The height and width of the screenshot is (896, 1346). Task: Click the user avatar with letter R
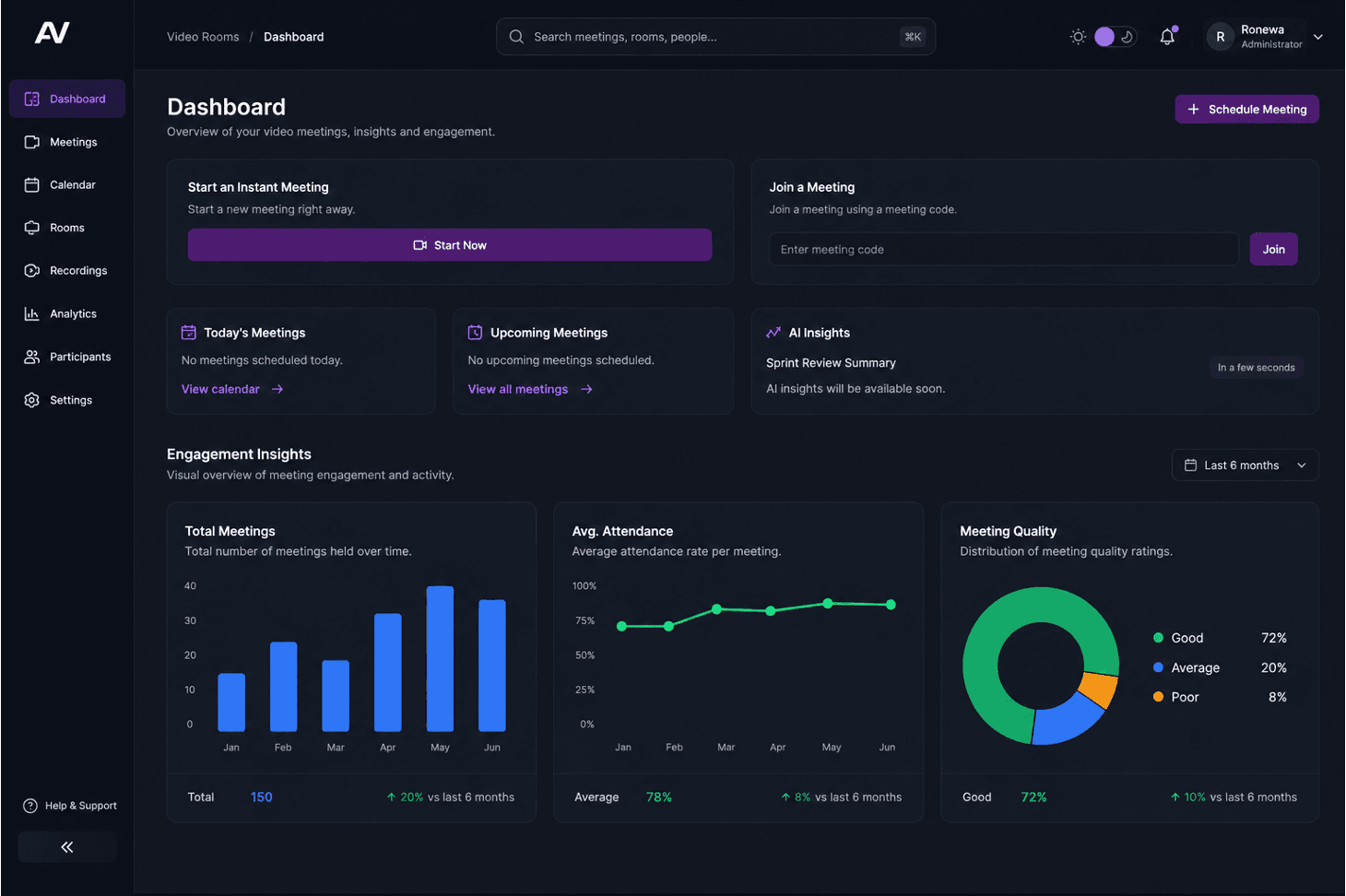point(1221,37)
